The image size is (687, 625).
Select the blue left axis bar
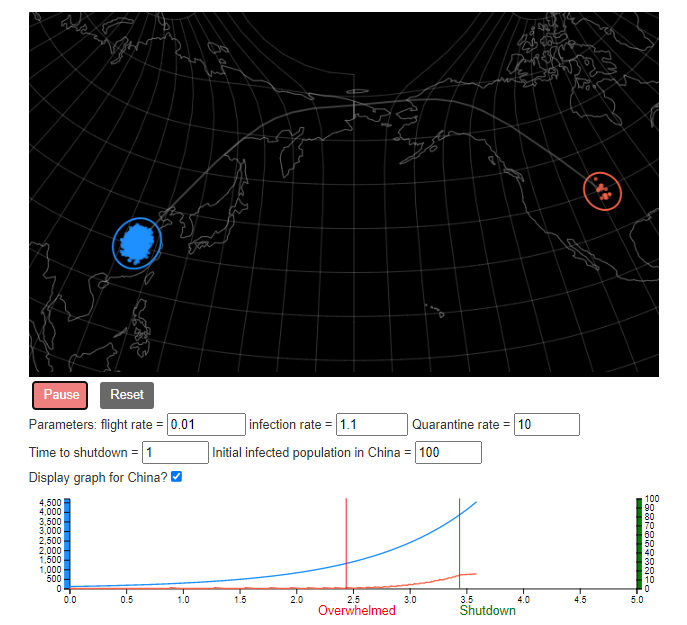point(67,543)
